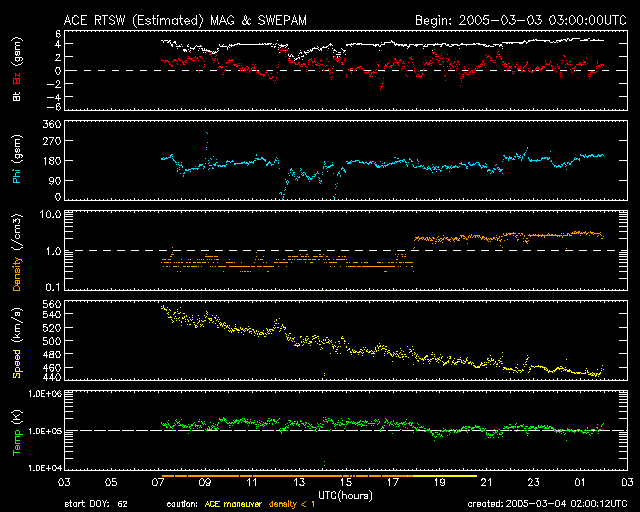Click inside the yellow Speed plot panel
640x512 pixels.
click(x=346, y=341)
